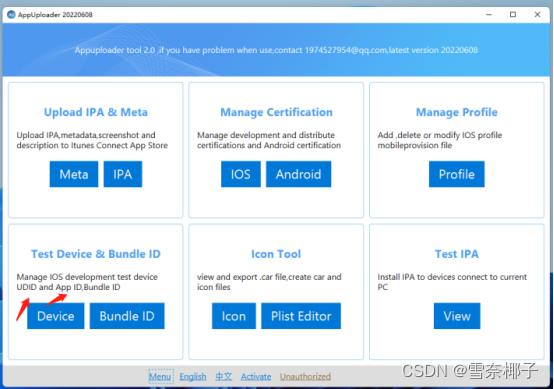Launch the Plist Editor
554x389 pixels.
point(301,316)
